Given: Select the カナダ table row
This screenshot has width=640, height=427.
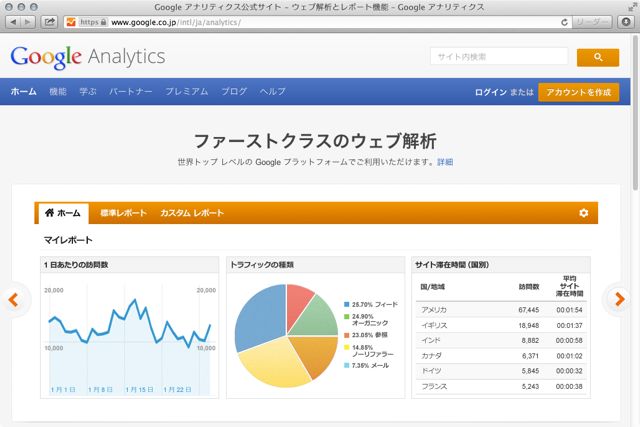Looking at the screenshot, I should point(501,356).
